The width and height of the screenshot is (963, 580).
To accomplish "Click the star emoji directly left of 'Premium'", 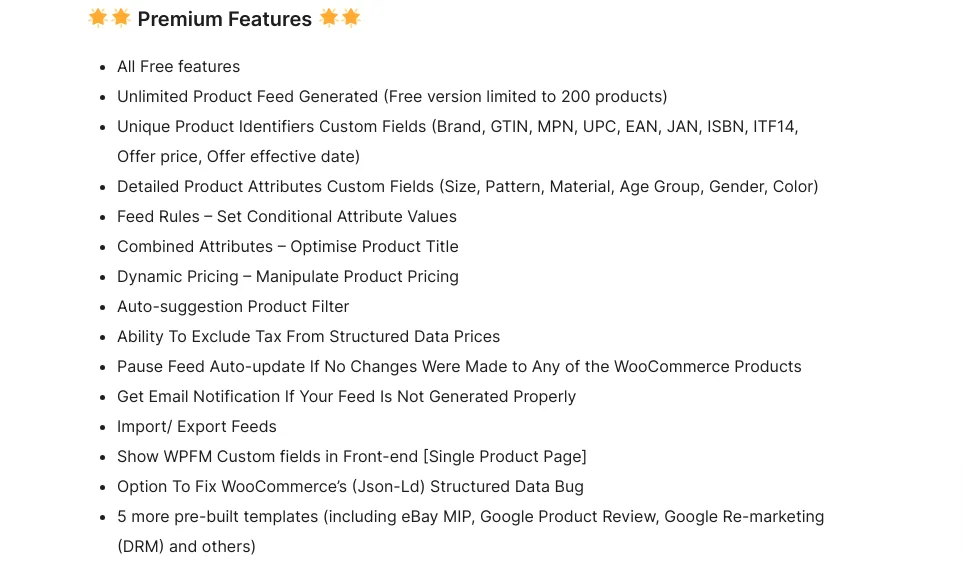I will pos(121,18).
